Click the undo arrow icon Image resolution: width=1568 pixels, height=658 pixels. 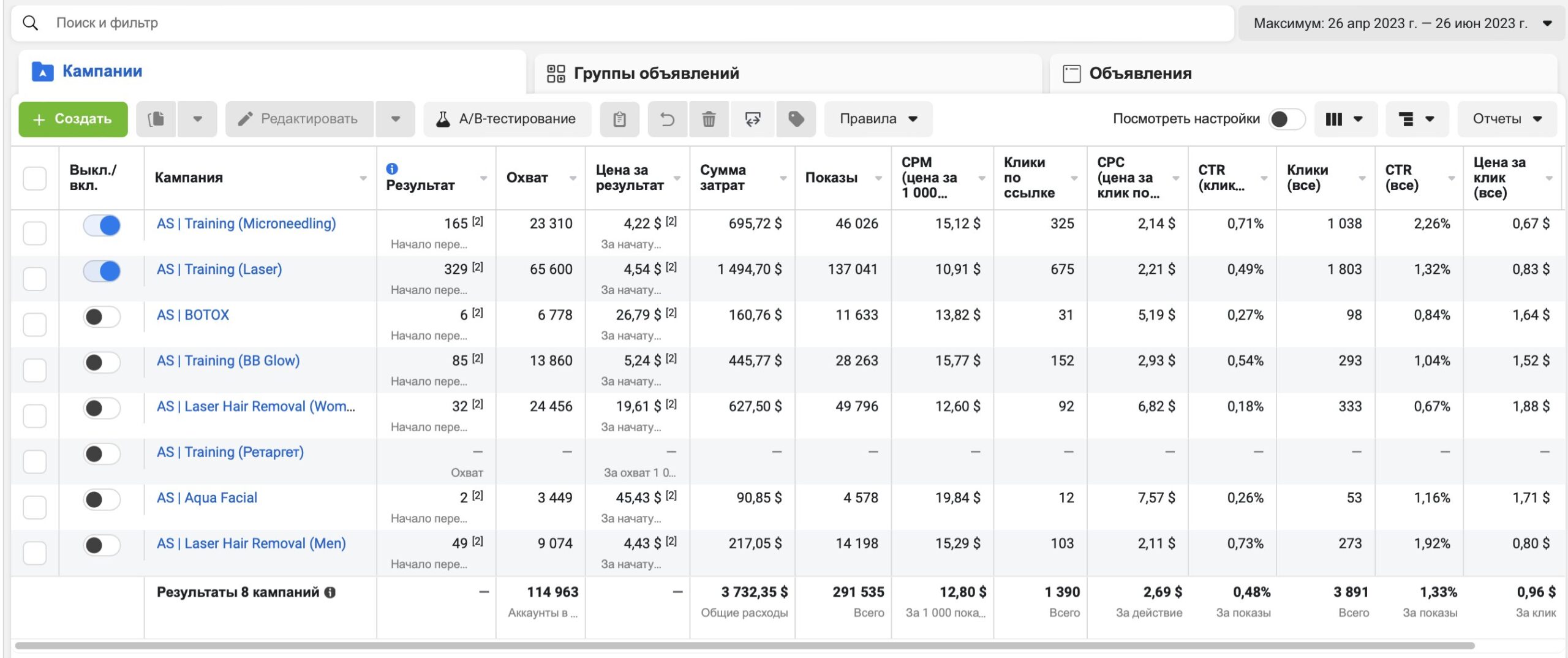(x=667, y=119)
